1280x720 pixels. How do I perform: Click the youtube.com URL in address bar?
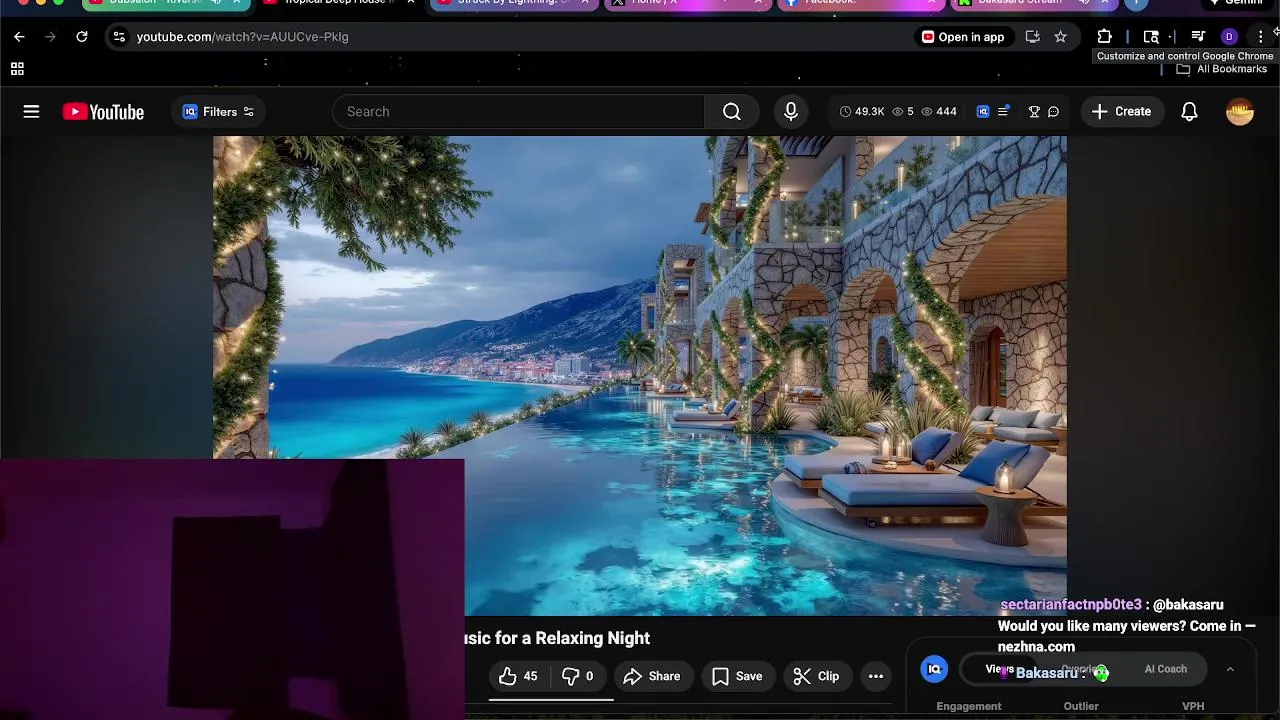[242, 37]
